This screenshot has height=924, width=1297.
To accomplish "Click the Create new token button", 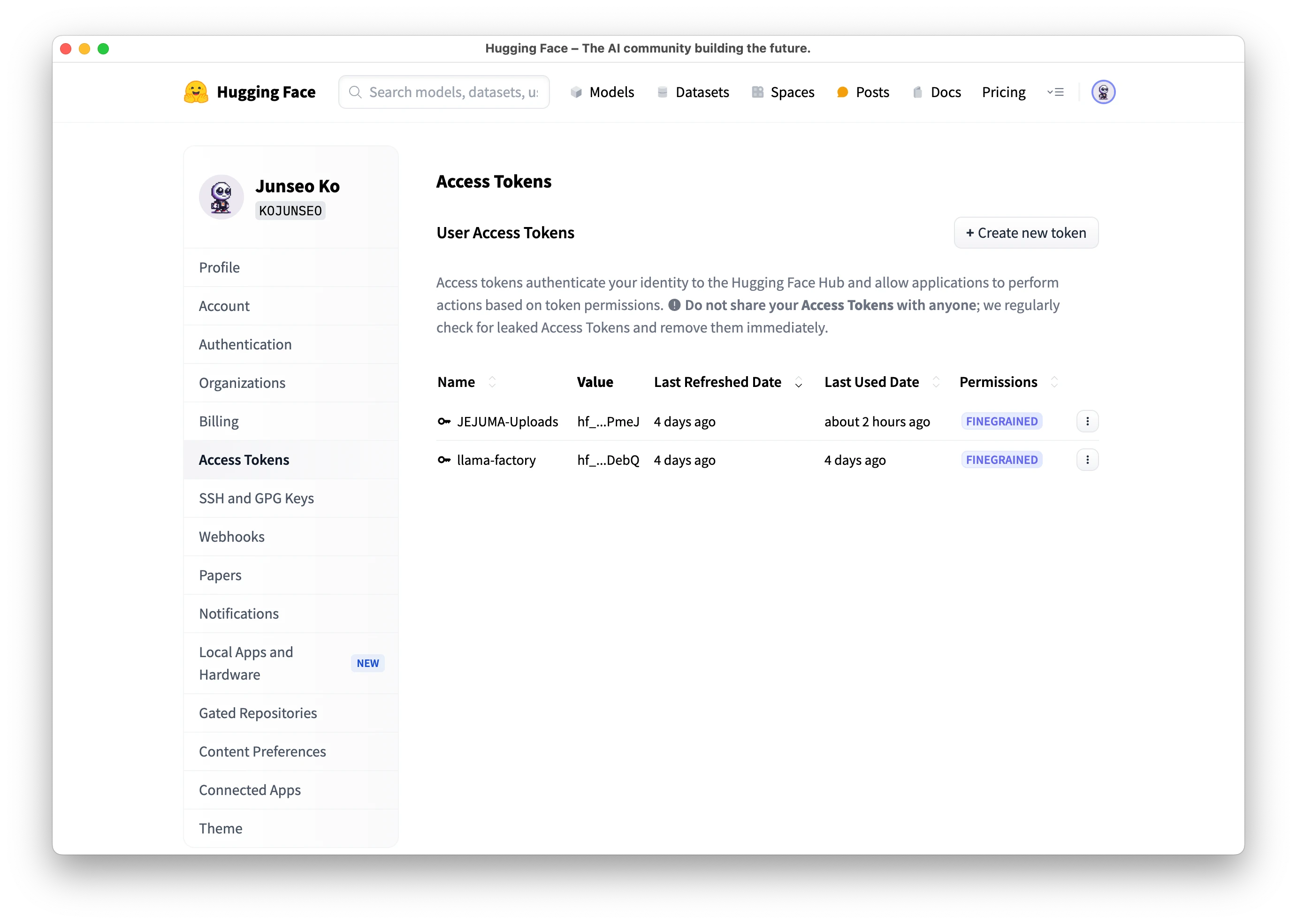I will (1025, 233).
